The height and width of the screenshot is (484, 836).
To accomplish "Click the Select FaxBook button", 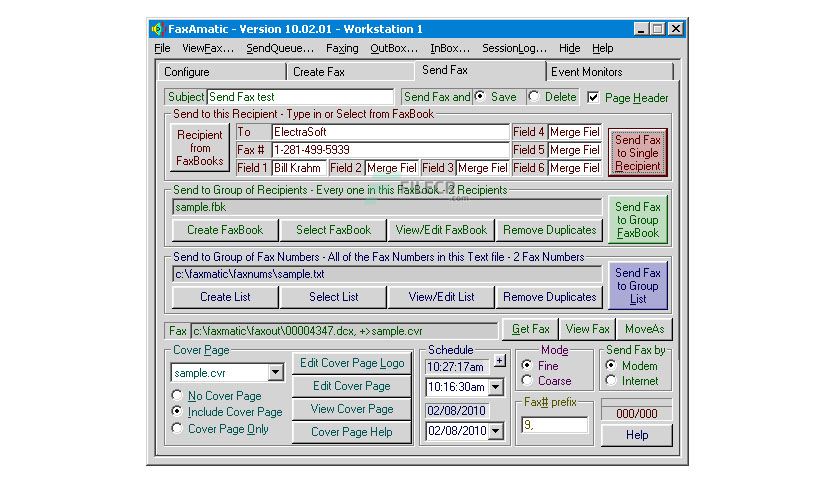I will point(333,230).
